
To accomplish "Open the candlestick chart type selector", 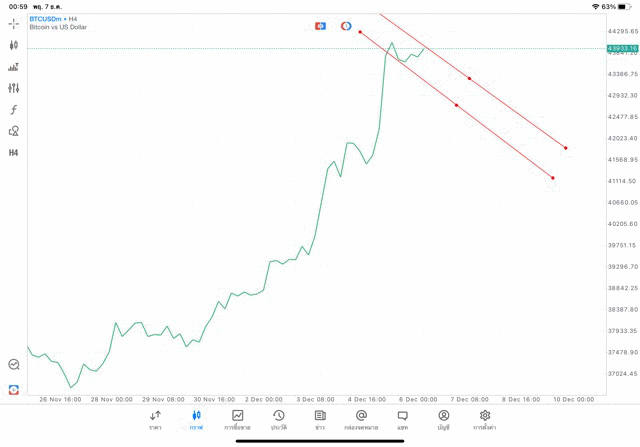I will [14, 45].
